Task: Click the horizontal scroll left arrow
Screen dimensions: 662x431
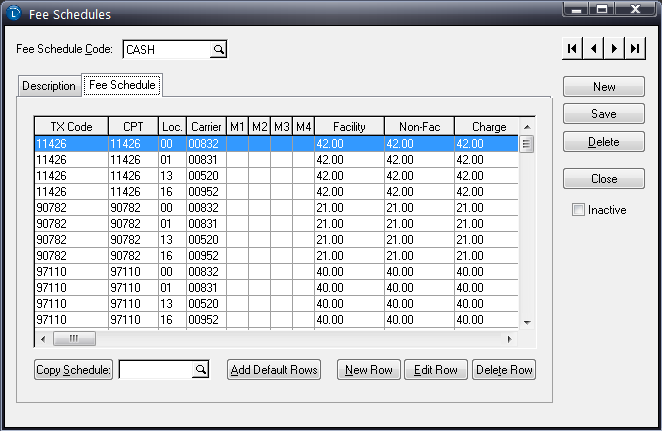Action: (x=43, y=339)
